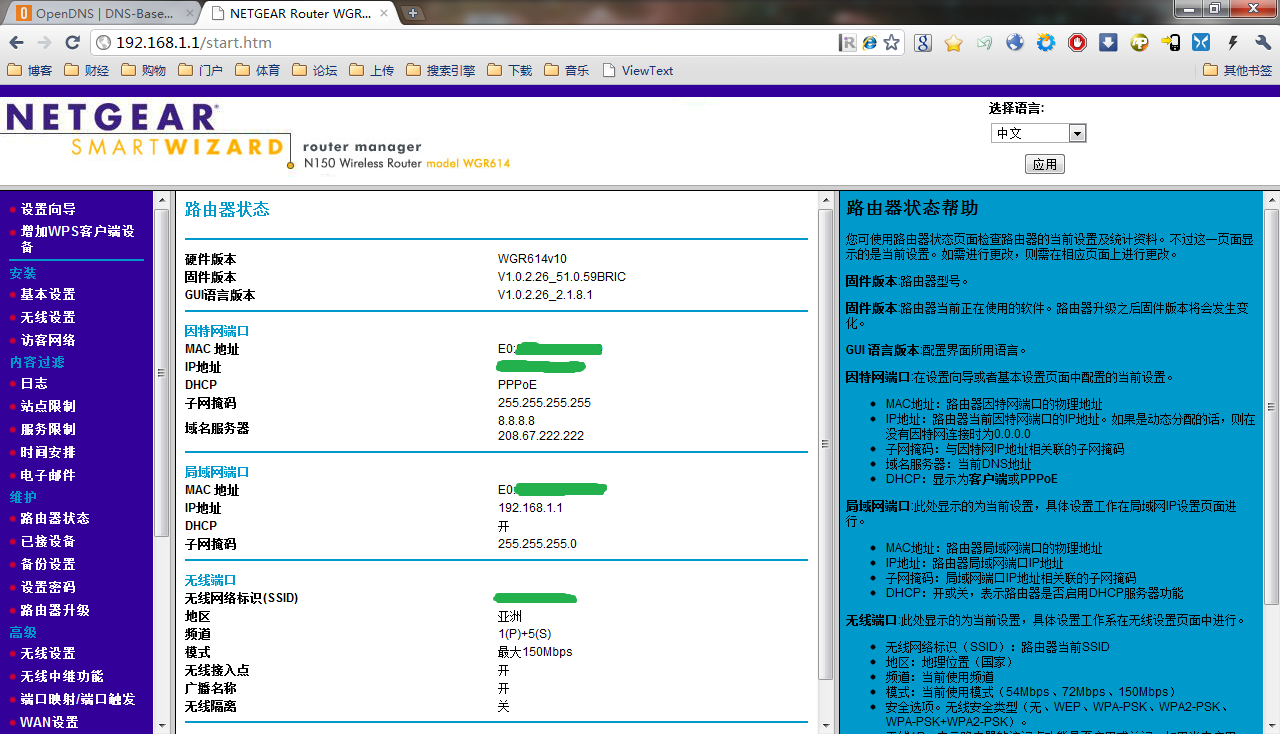Open 电子邮件 in the sidebar

pyautogui.click(x=48, y=475)
